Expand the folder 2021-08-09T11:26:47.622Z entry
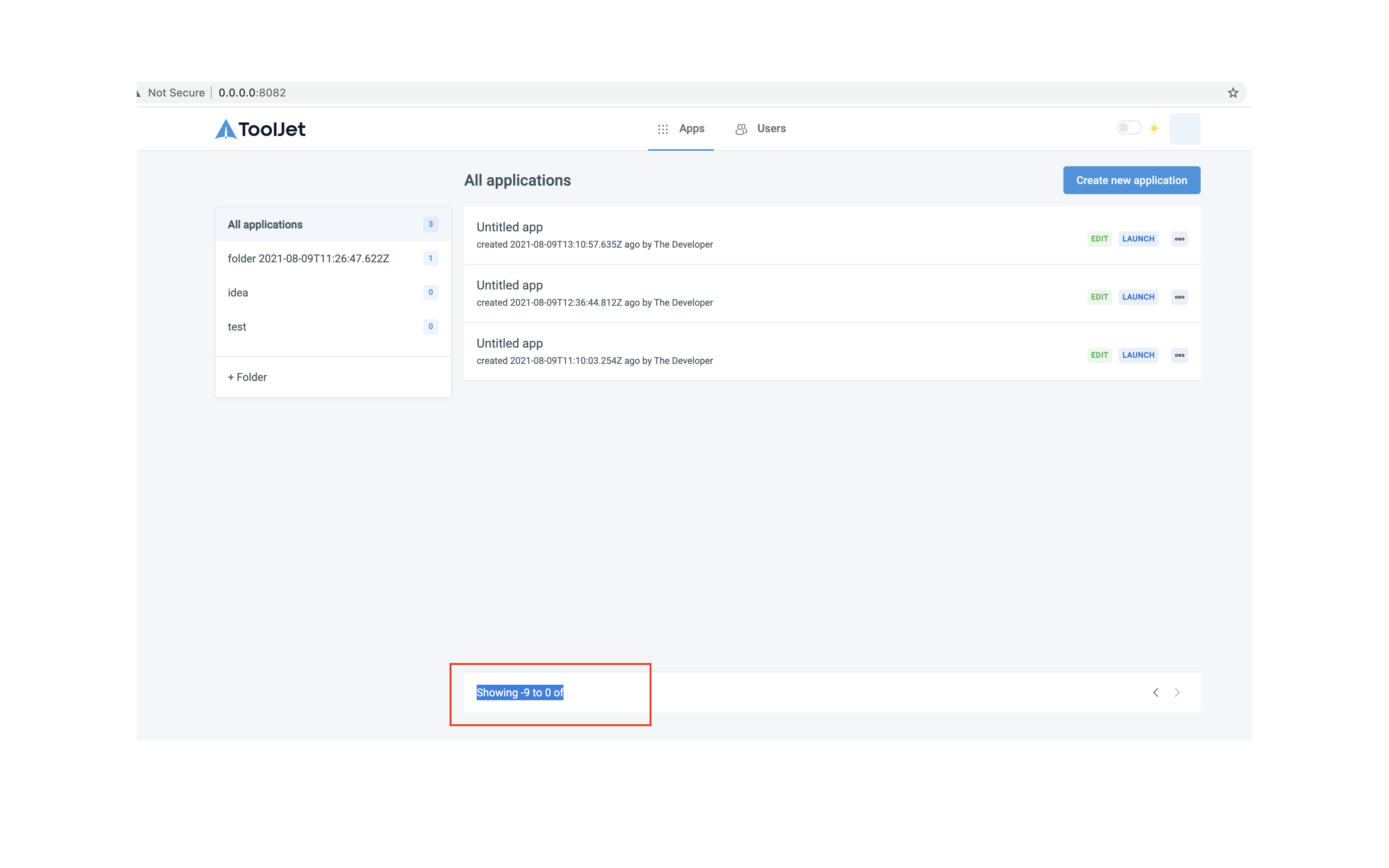 coord(308,258)
